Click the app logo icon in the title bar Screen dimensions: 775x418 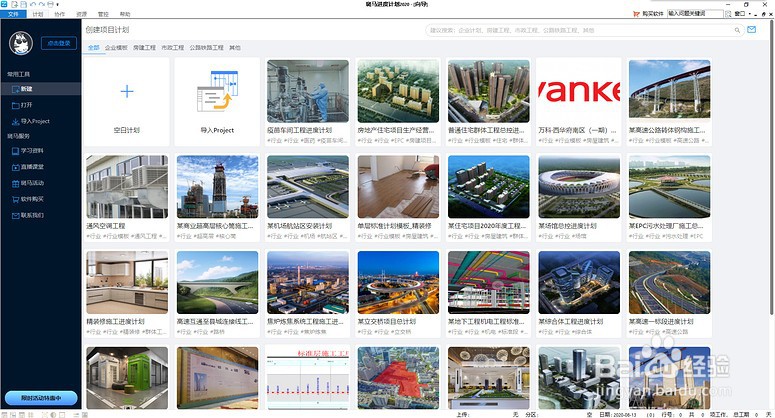tap(4, 4)
